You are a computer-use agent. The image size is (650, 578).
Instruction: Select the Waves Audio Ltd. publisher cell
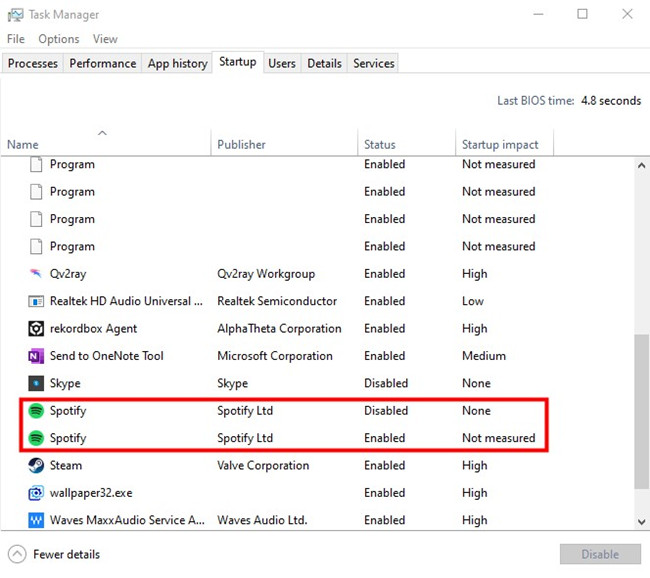262,520
